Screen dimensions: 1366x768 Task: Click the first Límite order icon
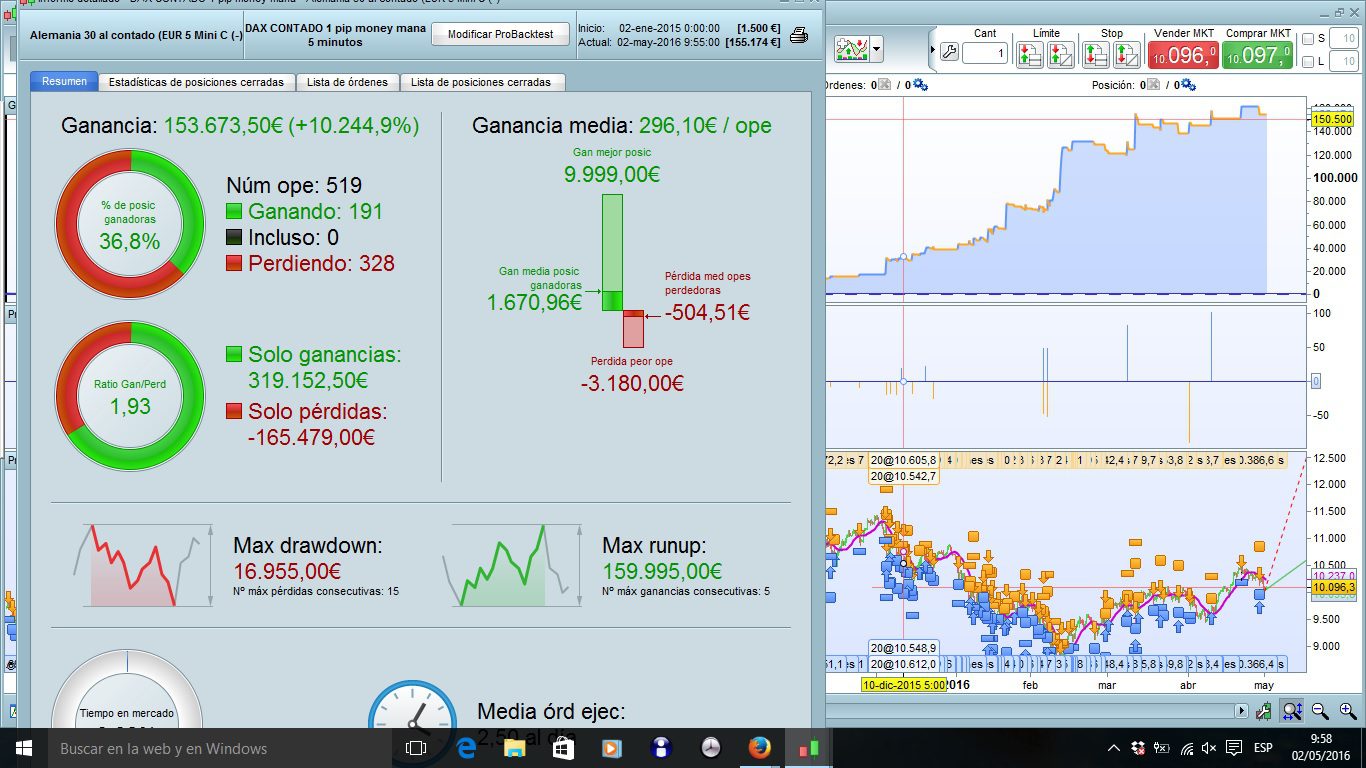[1030, 54]
